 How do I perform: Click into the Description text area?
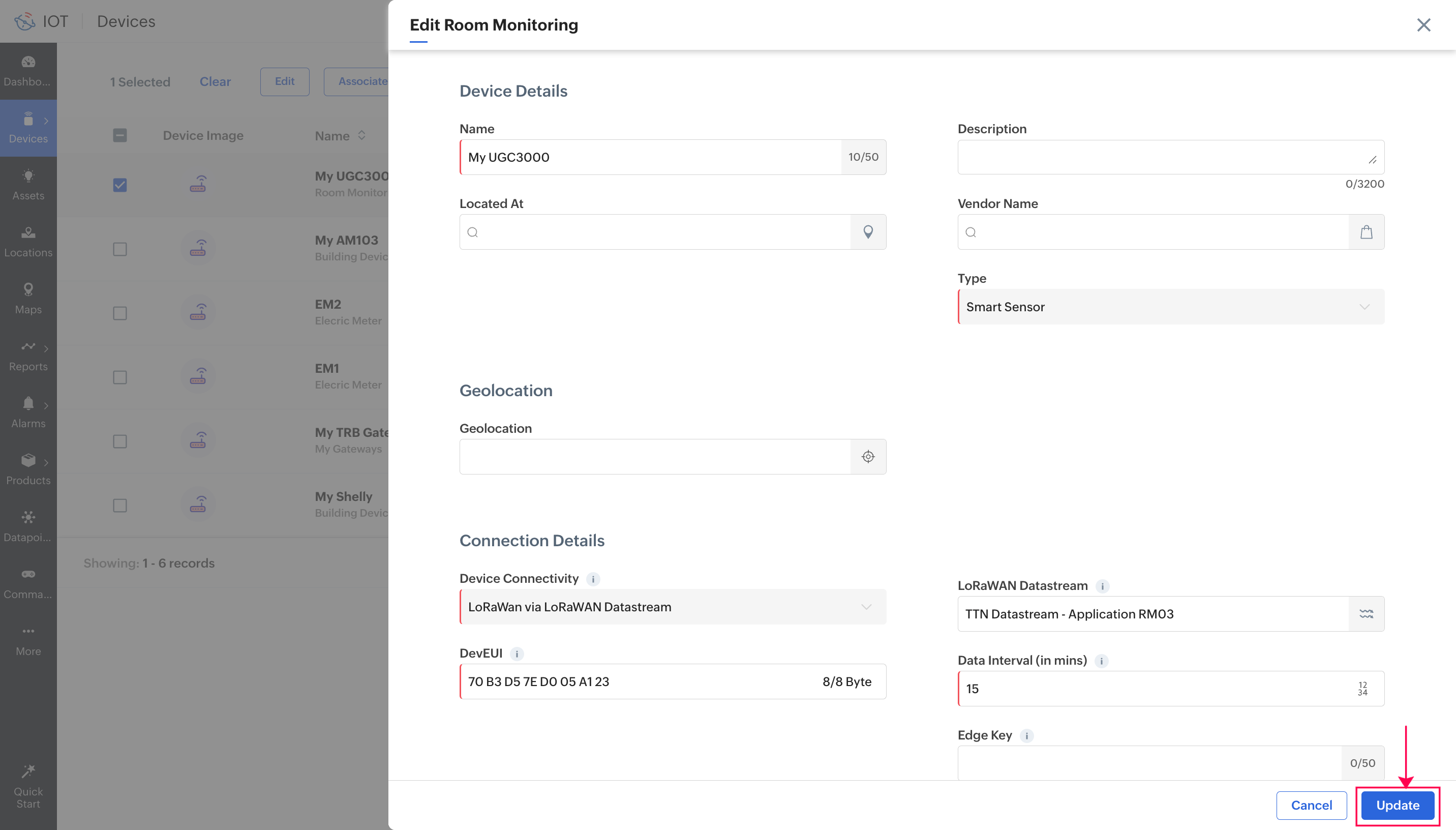pos(1162,157)
